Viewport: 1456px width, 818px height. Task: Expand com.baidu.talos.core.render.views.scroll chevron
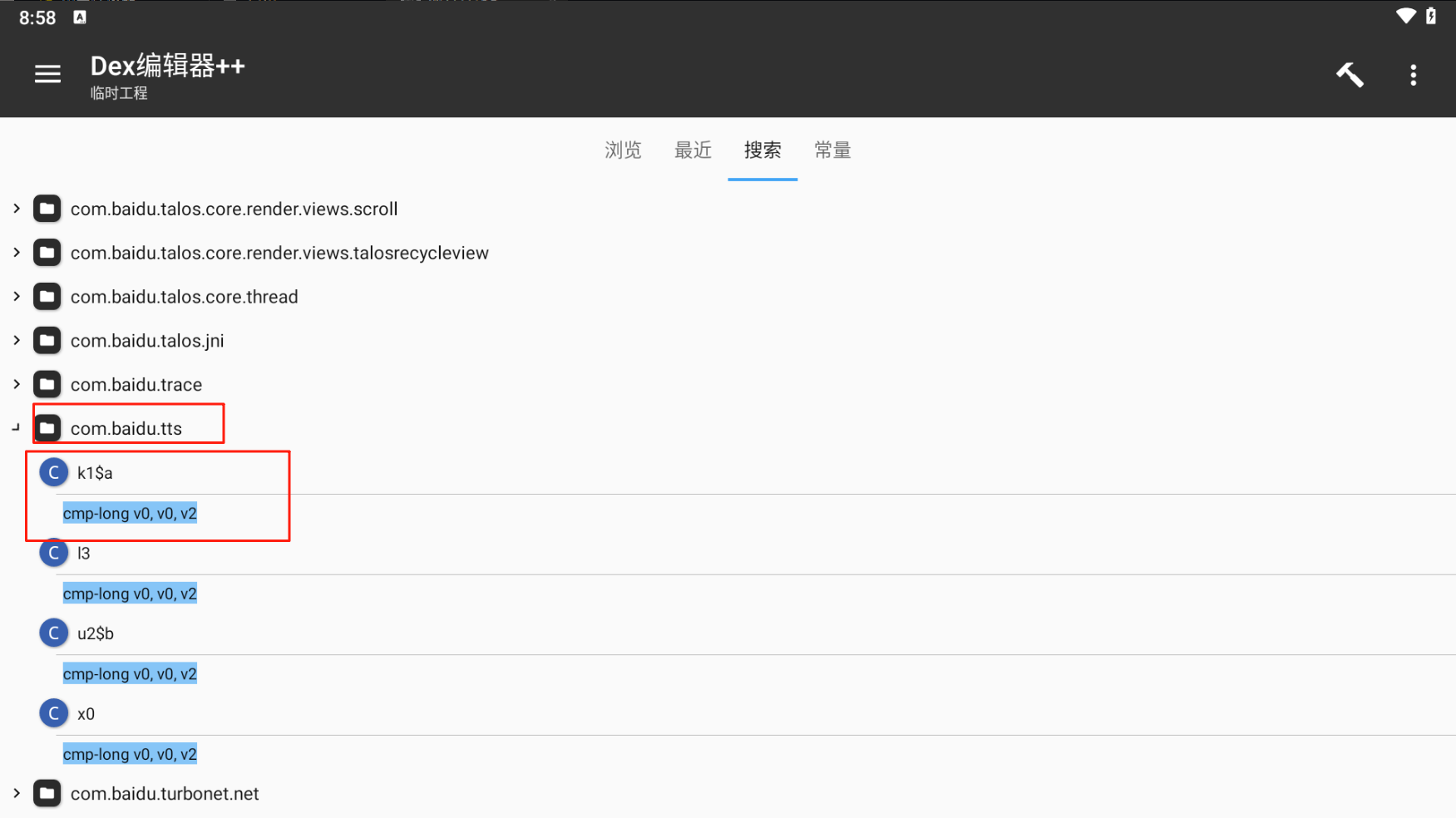pyautogui.click(x=17, y=209)
